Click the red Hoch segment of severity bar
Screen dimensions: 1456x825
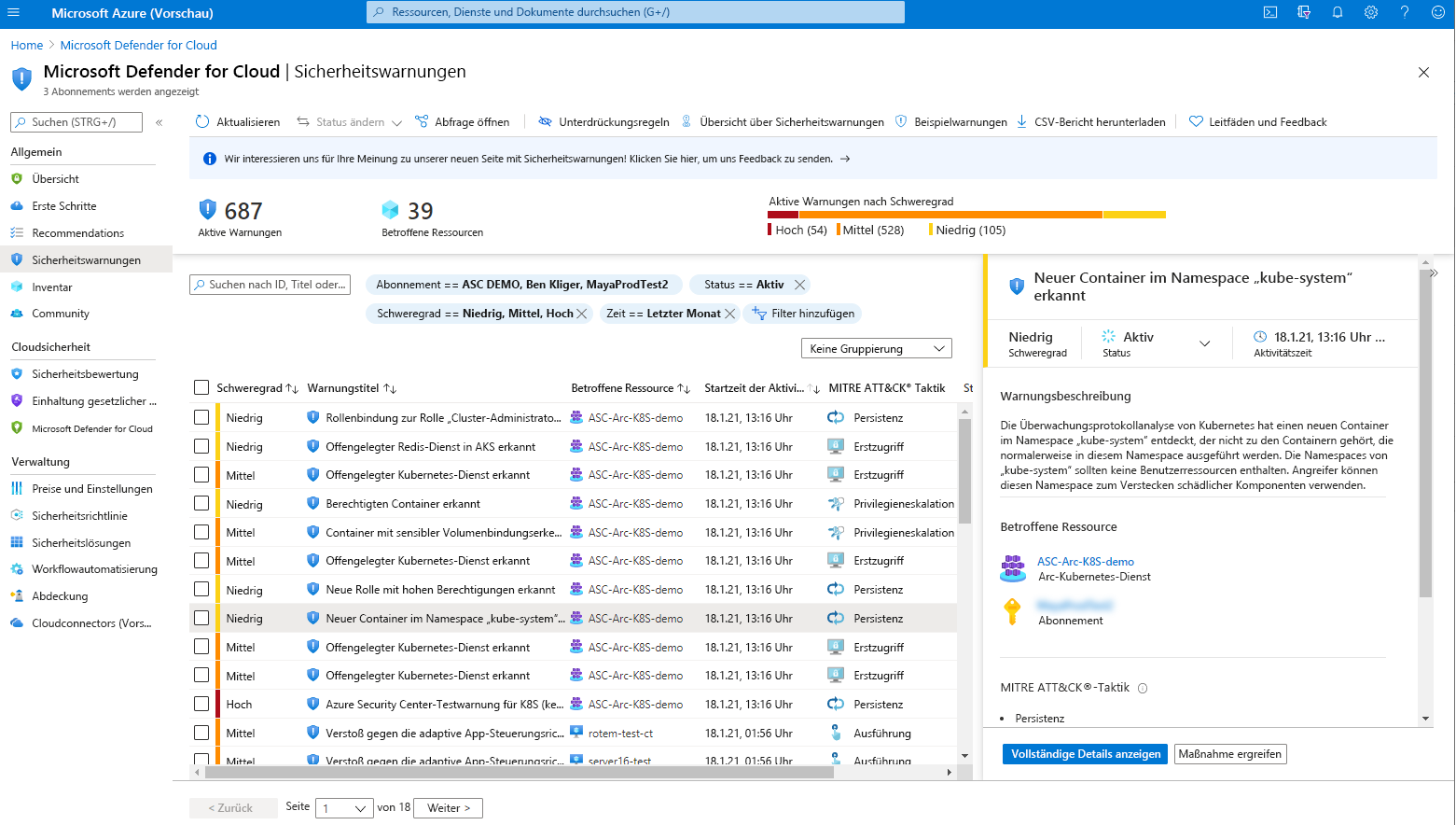(783, 215)
